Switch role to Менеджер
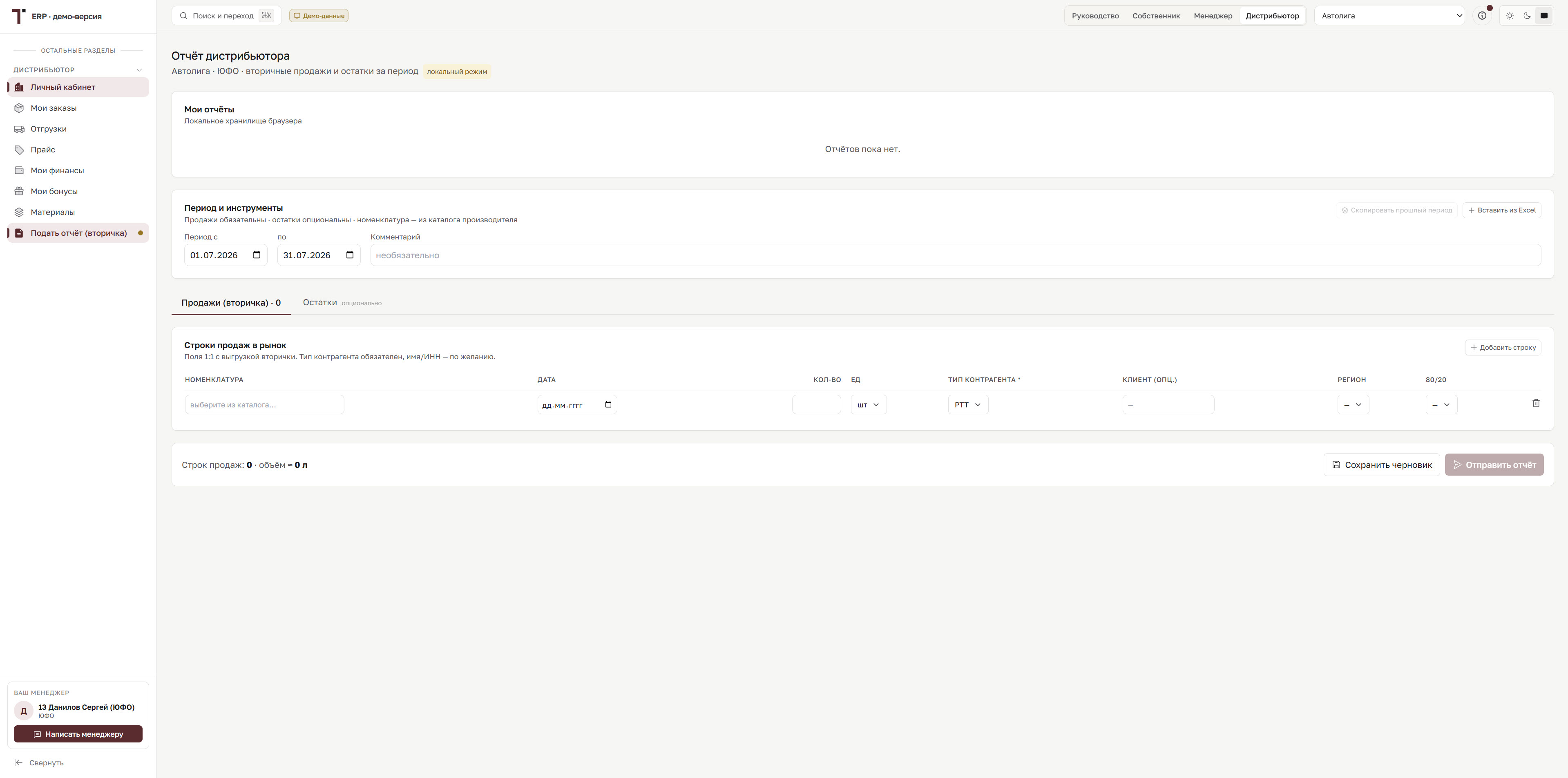Image resolution: width=1568 pixels, height=778 pixels. (1213, 16)
